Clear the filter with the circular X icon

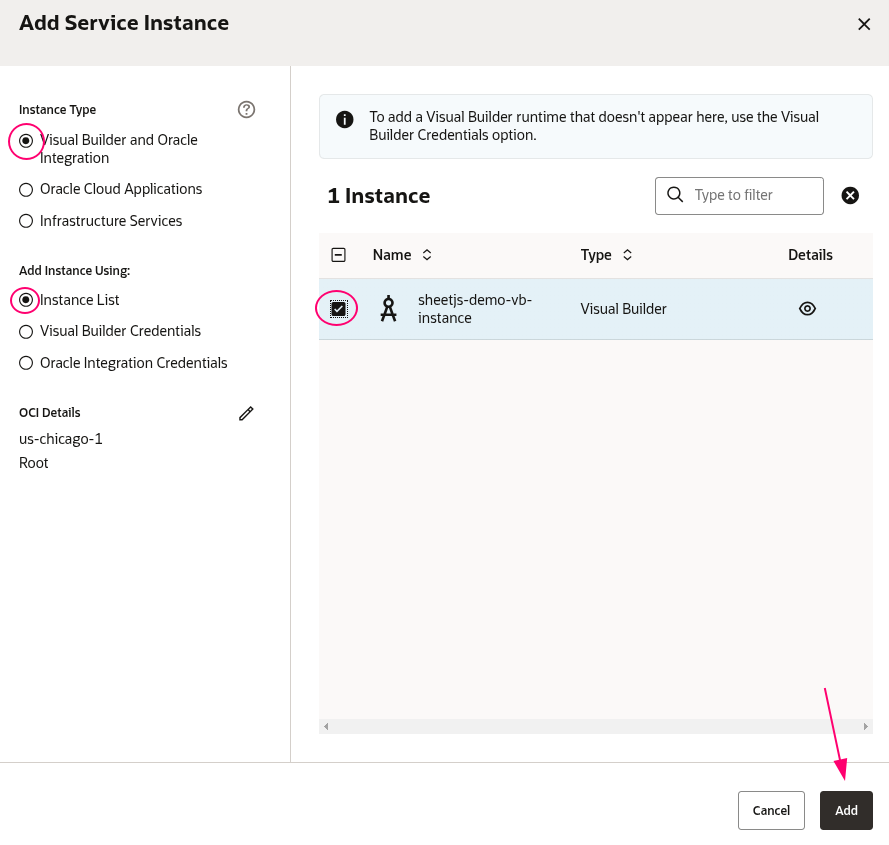[x=850, y=195]
